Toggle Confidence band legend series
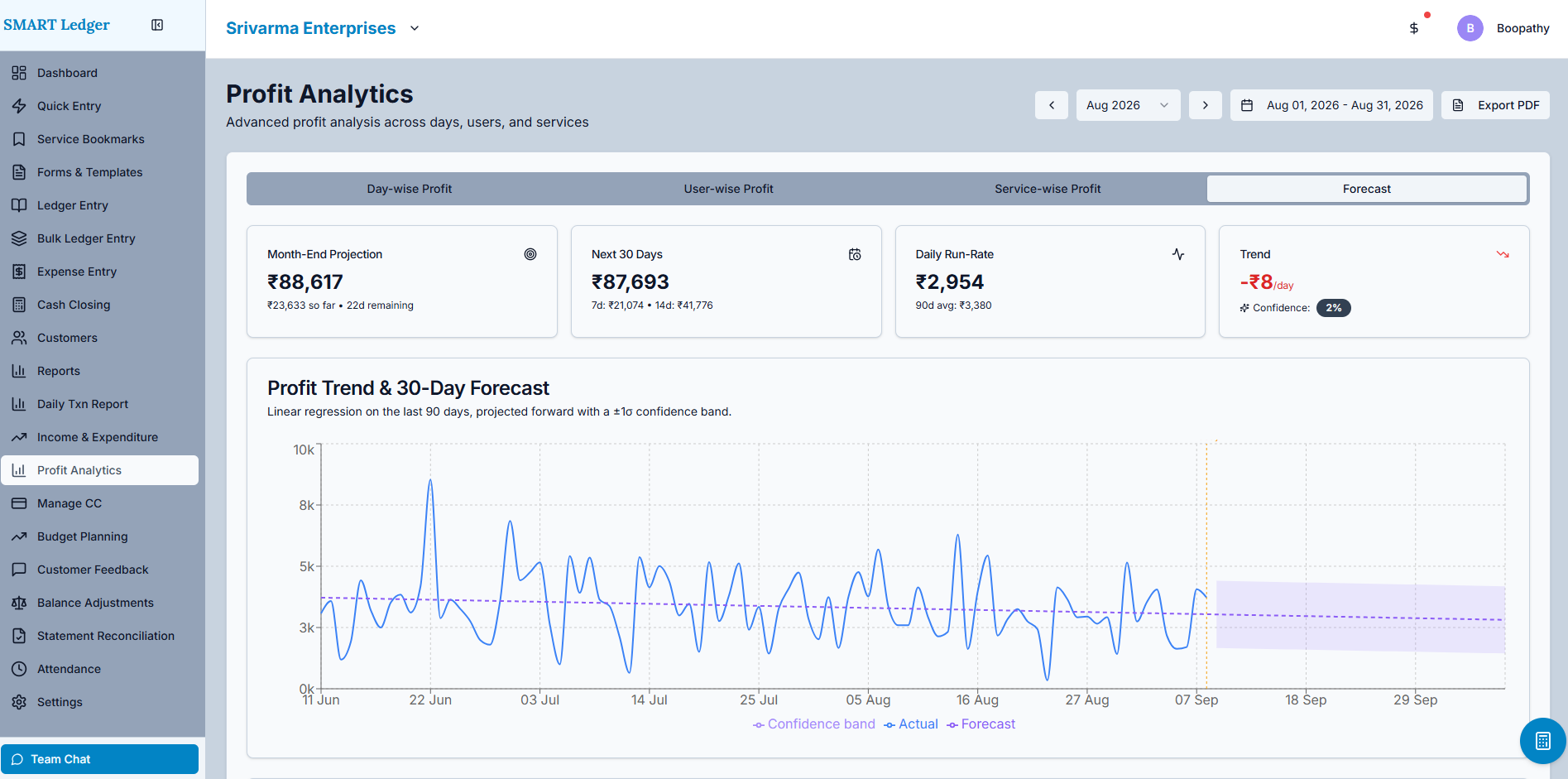The height and width of the screenshot is (779, 1568). tap(814, 724)
